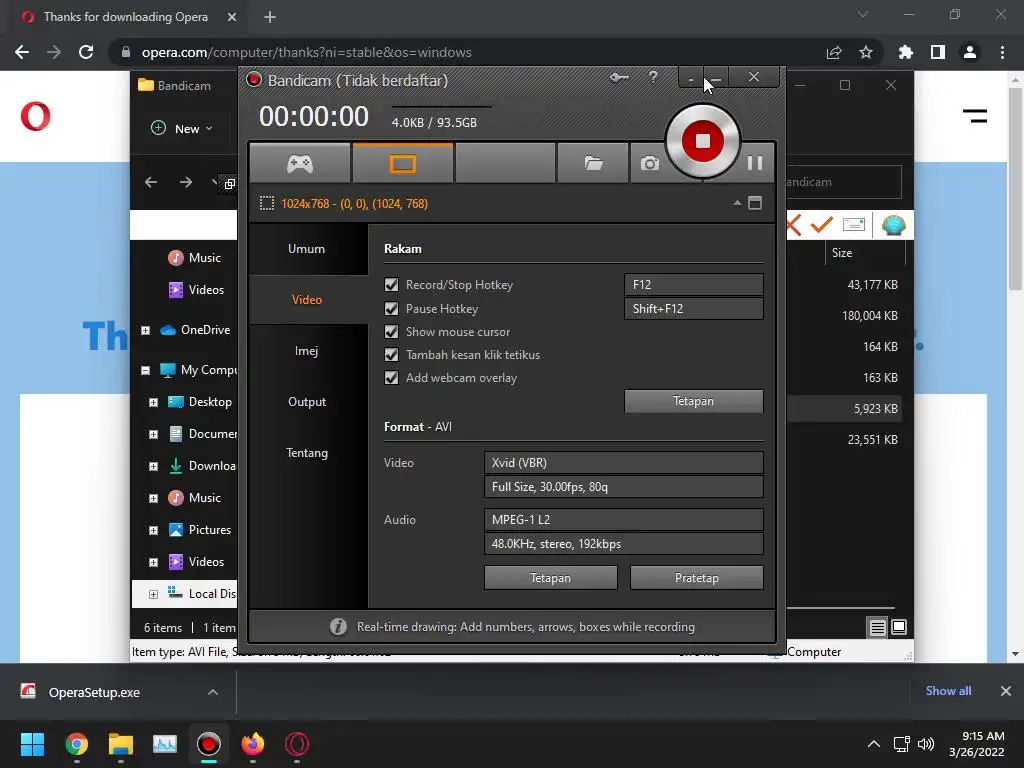Expand the Pictures tree node

pyautogui.click(x=153, y=530)
